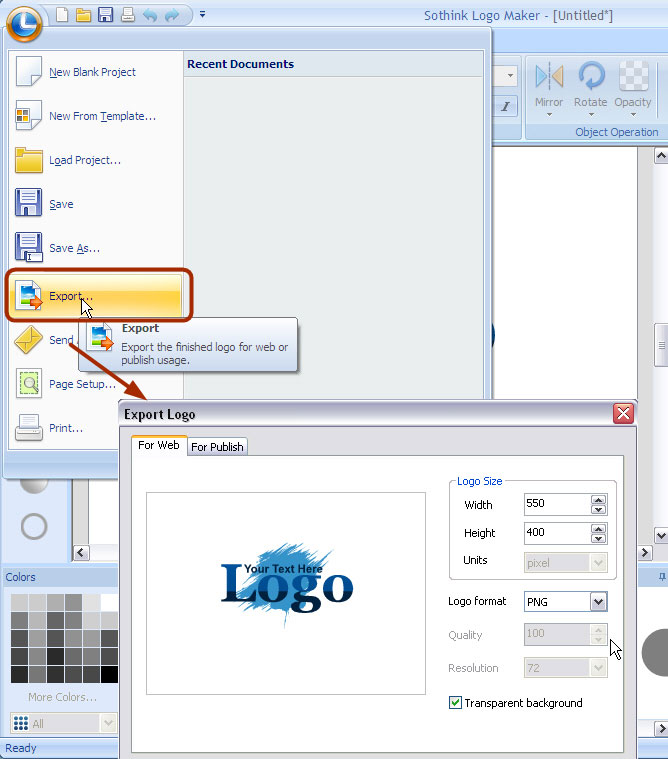Viewport: 668px width, 759px height.
Task: Click the Print icon in quick access toolbar
Action: pyautogui.click(x=128, y=15)
